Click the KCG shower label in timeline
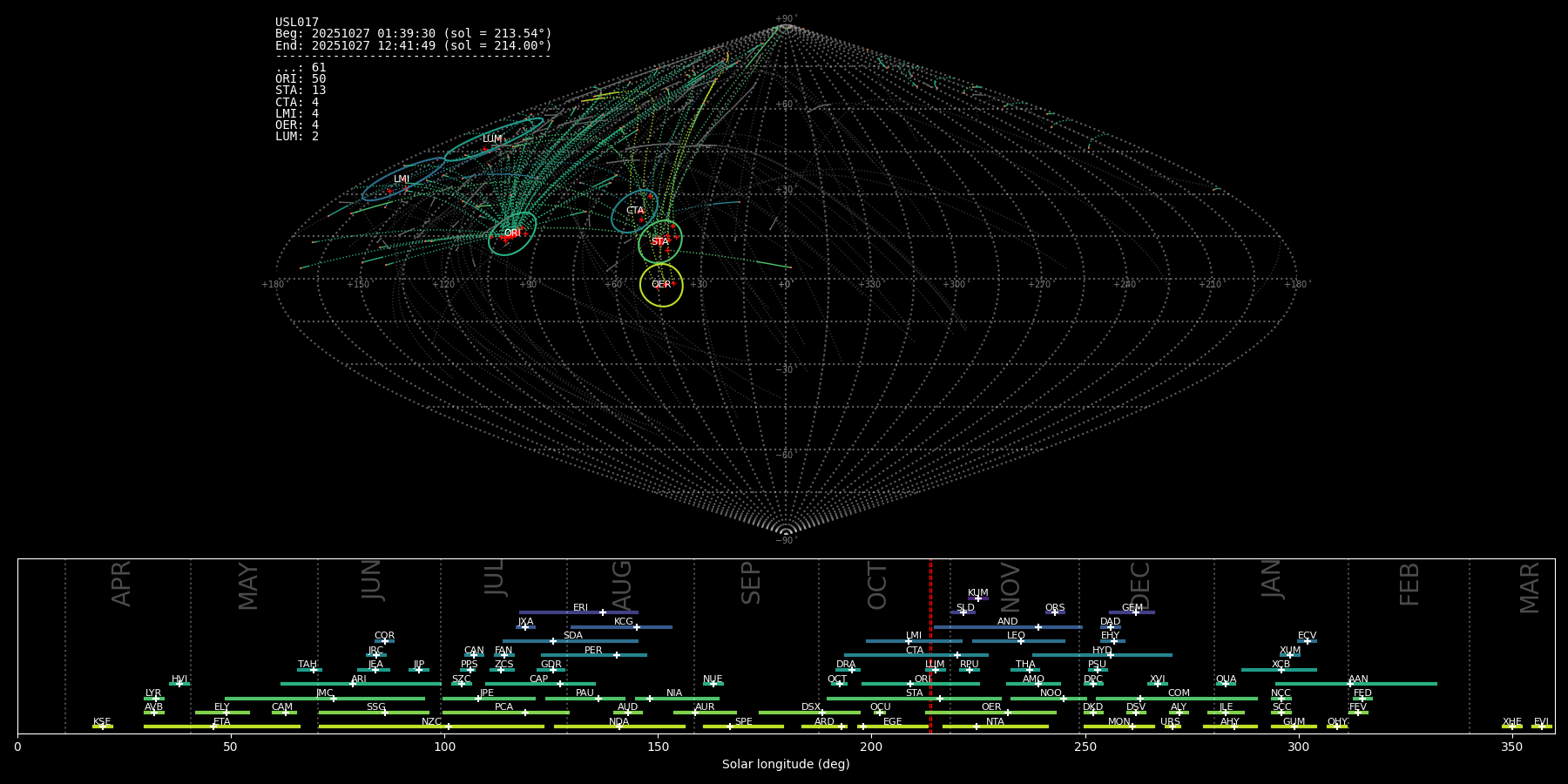The height and width of the screenshot is (784, 1568). point(624,622)
